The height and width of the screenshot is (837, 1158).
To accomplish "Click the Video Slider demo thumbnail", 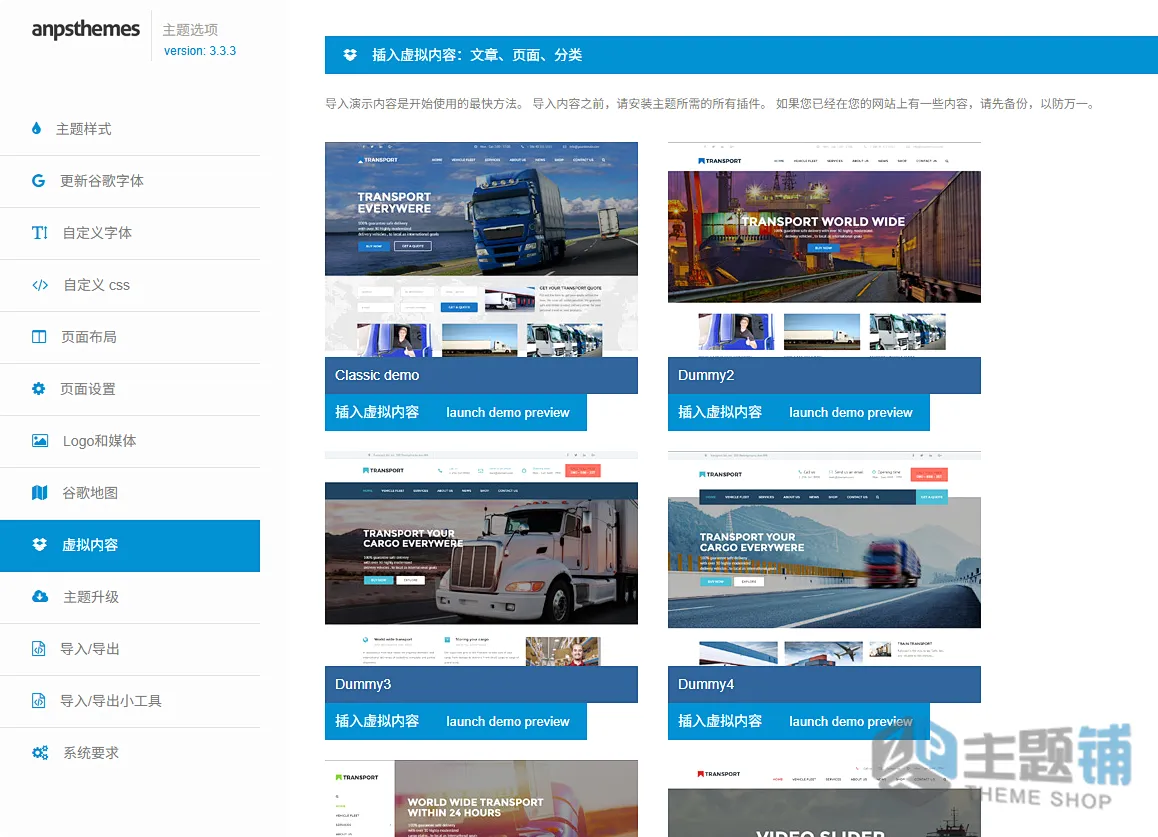I will (824, 799).
